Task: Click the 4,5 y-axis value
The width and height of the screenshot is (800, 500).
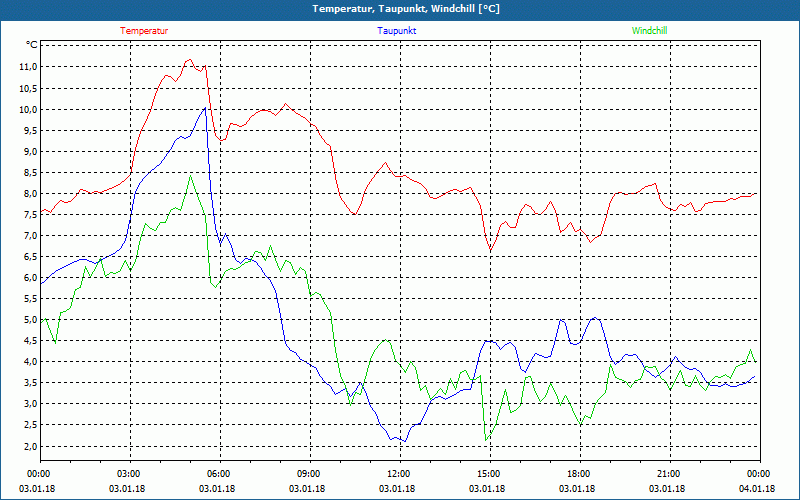Action: point(30,341)
